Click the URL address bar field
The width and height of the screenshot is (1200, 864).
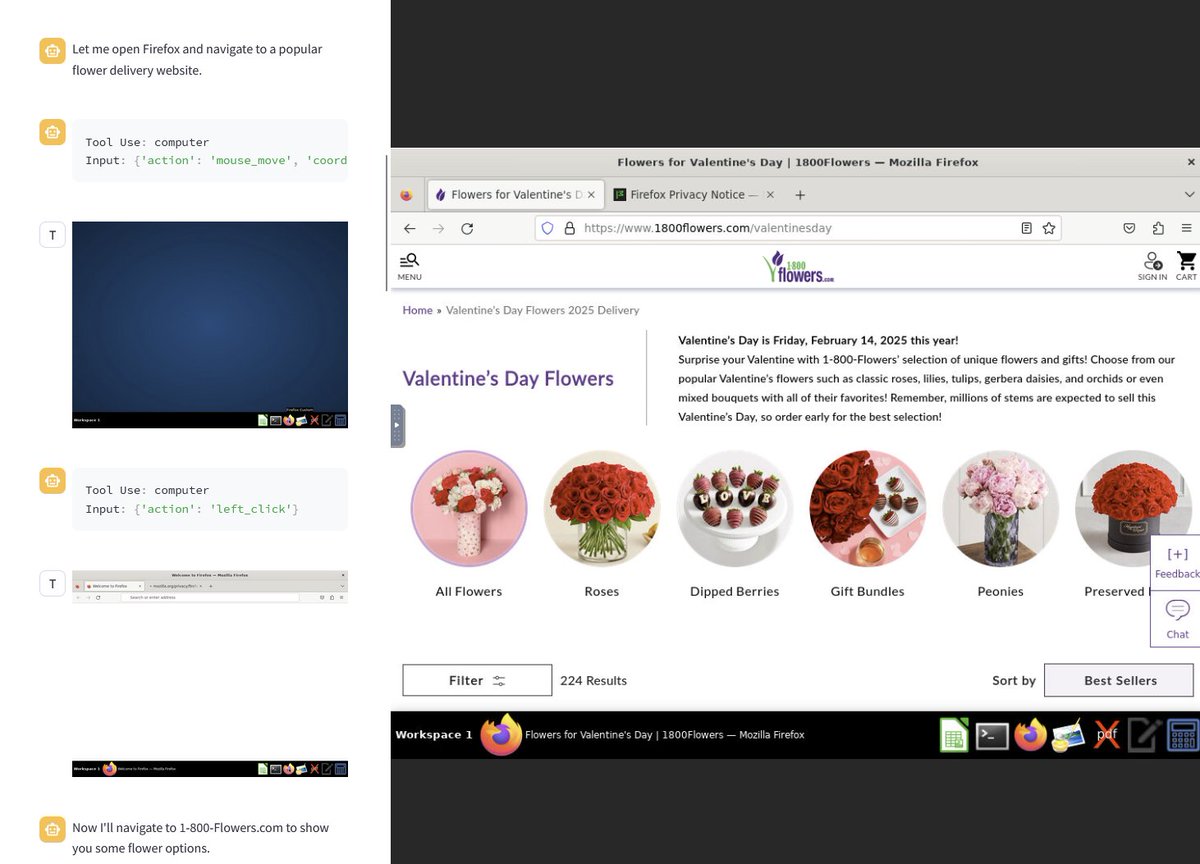(x=797, y=228)
